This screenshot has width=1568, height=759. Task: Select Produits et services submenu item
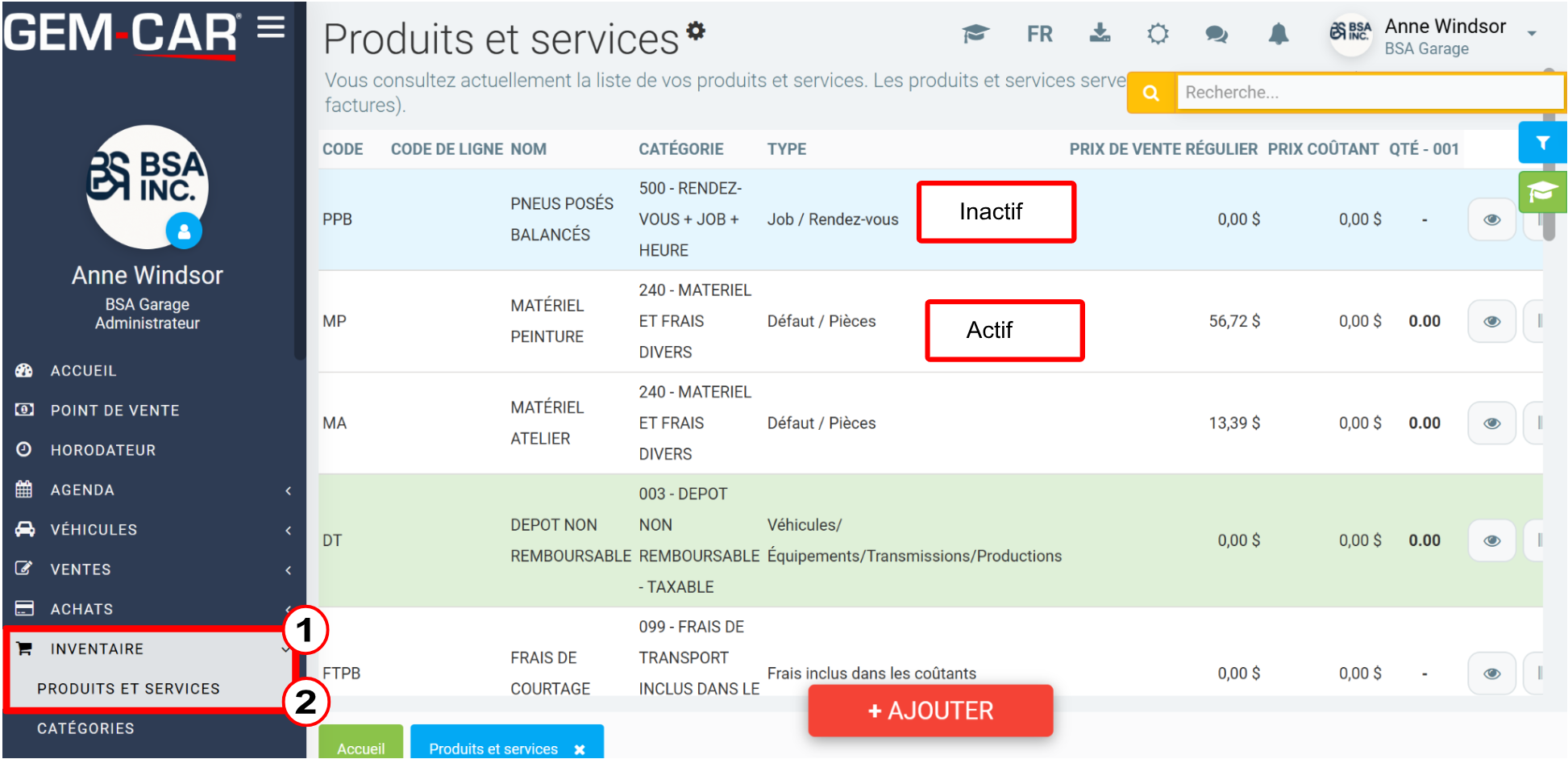(x=128, y=689)
